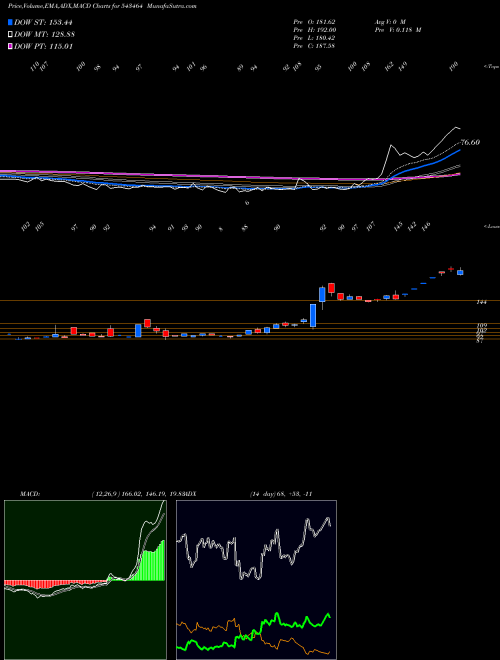The image size is (500, 660).
Task: Click the 'Pre H: 192.00' high value
Action: coord(314,30)
